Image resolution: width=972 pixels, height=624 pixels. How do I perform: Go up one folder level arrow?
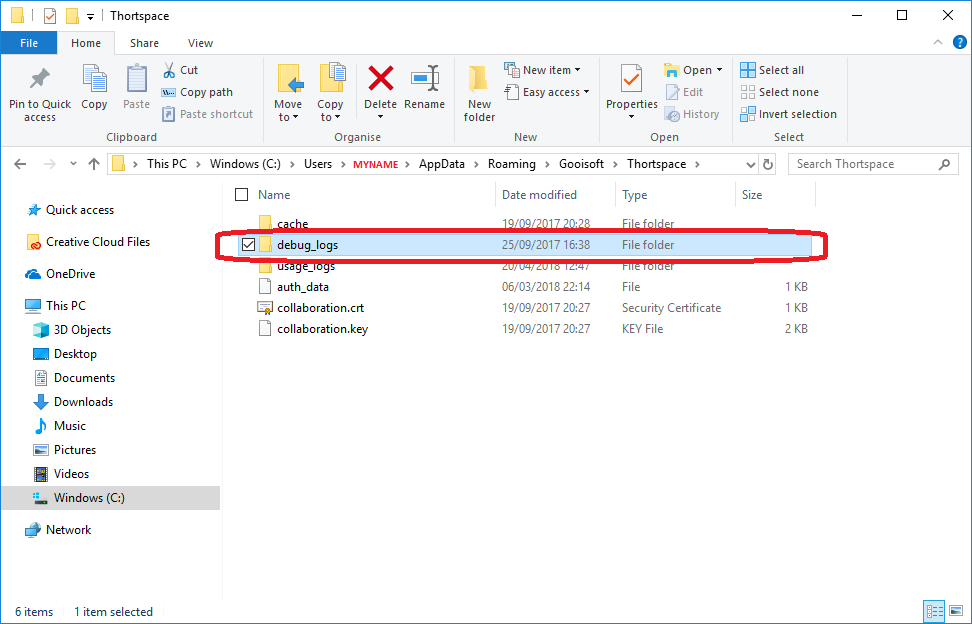[94, 164]
